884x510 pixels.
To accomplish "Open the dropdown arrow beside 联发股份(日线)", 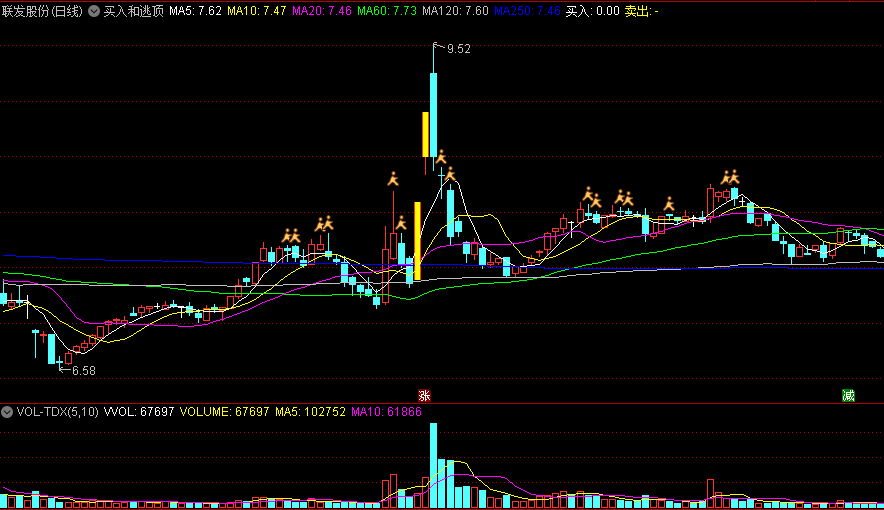I will [94, 11].
